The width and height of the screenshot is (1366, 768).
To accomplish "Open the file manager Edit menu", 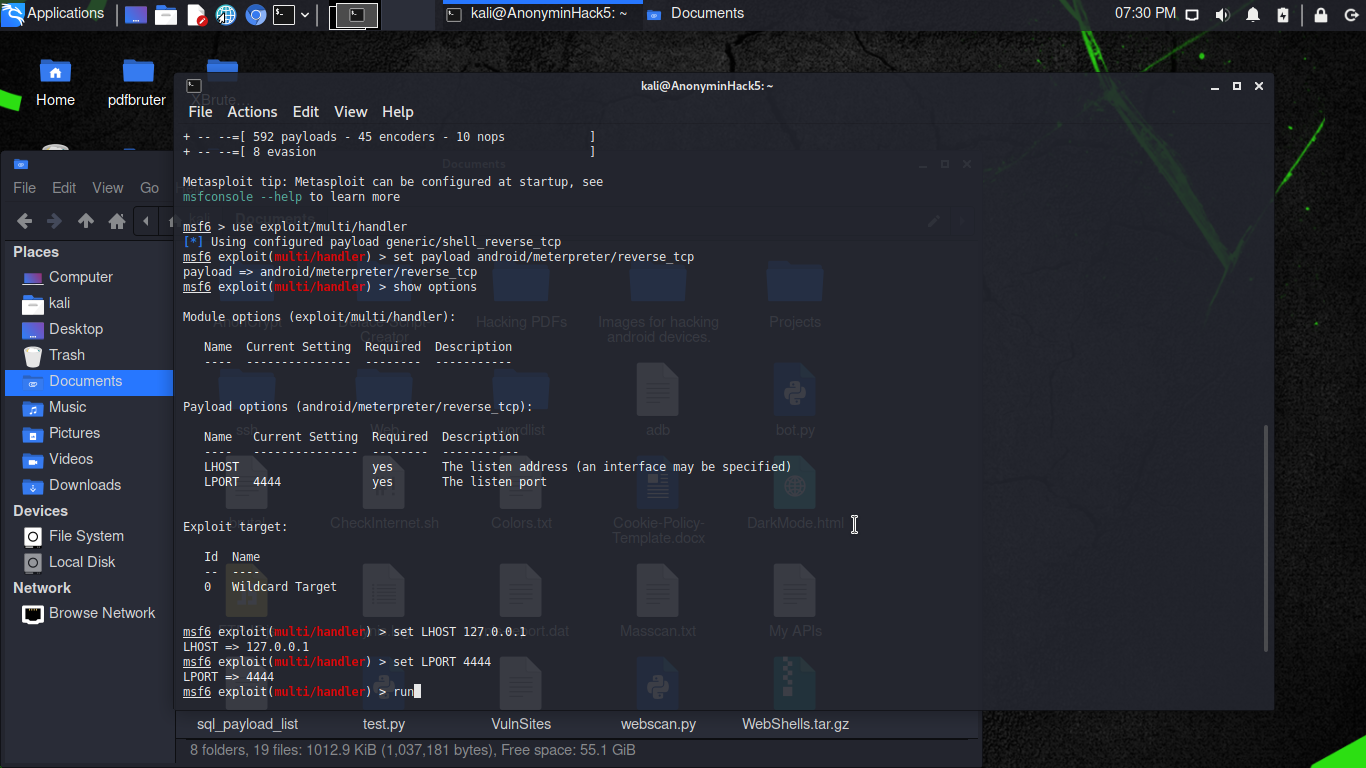I will (64, 188).
